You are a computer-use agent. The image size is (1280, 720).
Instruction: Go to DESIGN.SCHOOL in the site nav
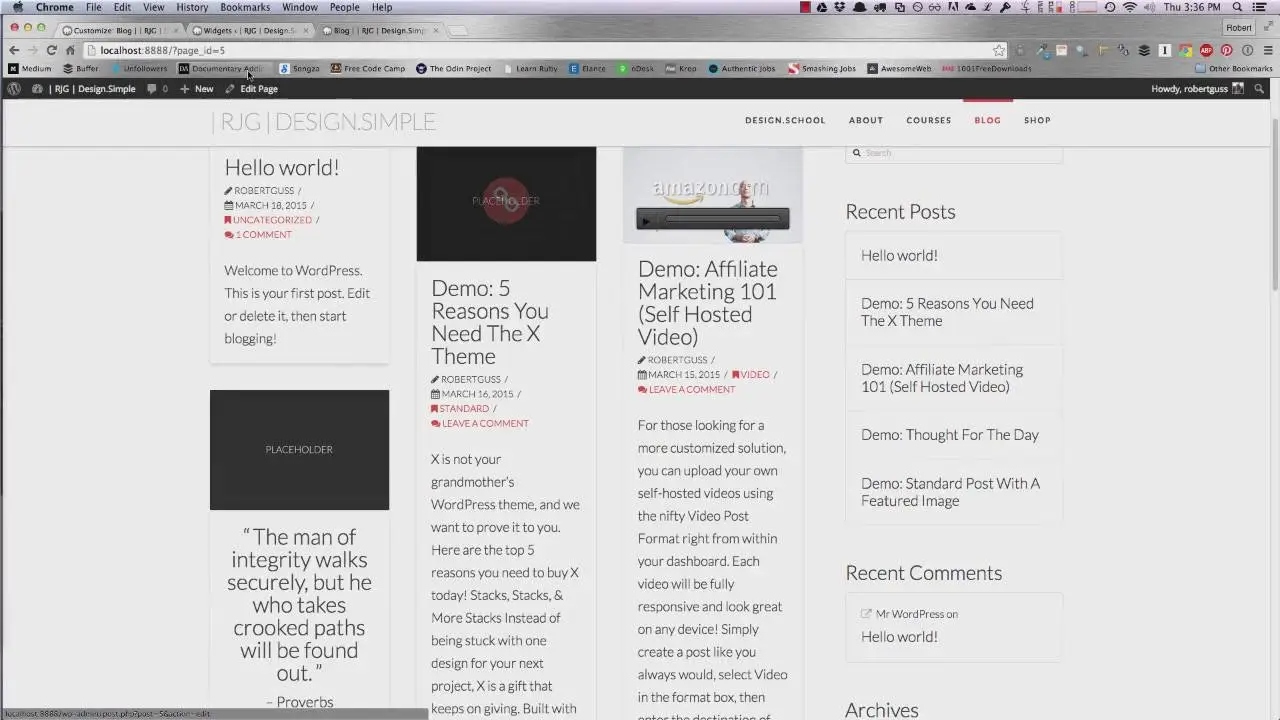[785, 120]
